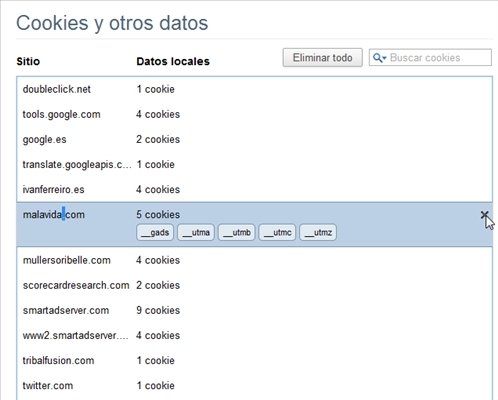Screen dimensions: 498x400
Task: Select the mullersoribelle.com site row
Action: point(254,260)
